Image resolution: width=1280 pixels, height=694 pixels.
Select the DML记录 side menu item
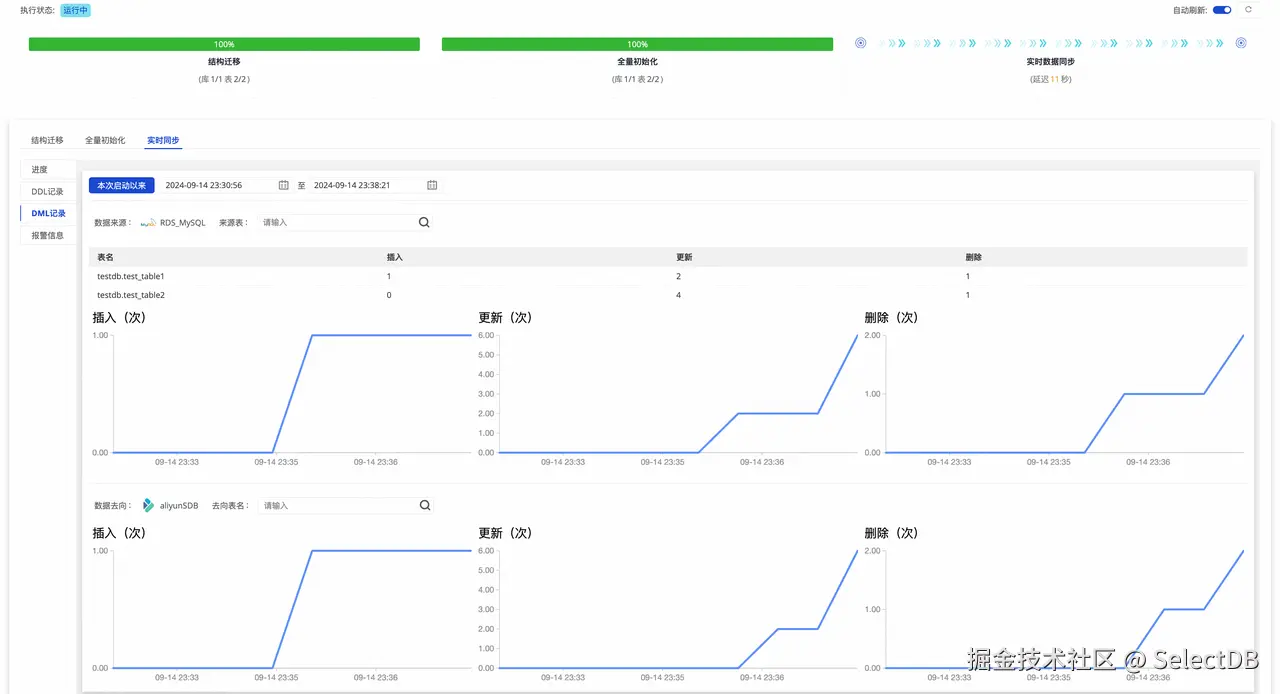(x=48, y=214)
